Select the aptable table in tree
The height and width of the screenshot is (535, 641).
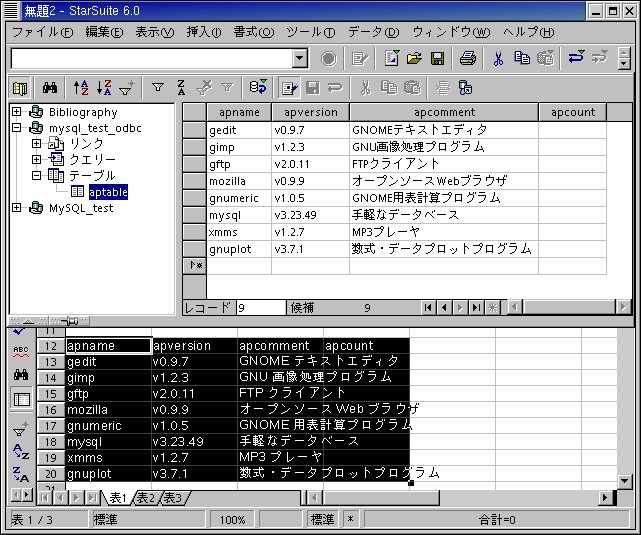point(108,192)
